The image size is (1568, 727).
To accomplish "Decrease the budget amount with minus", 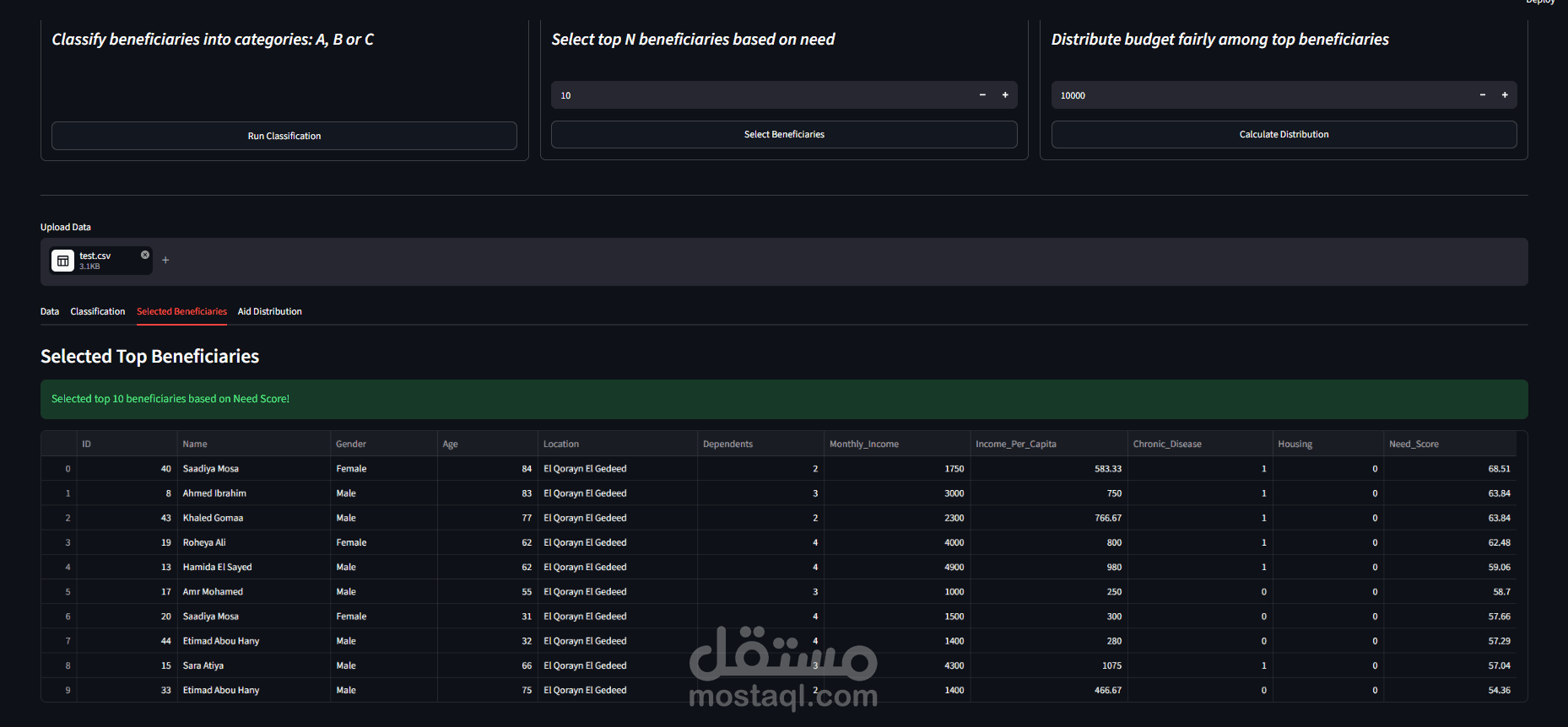I will 1483,95.
